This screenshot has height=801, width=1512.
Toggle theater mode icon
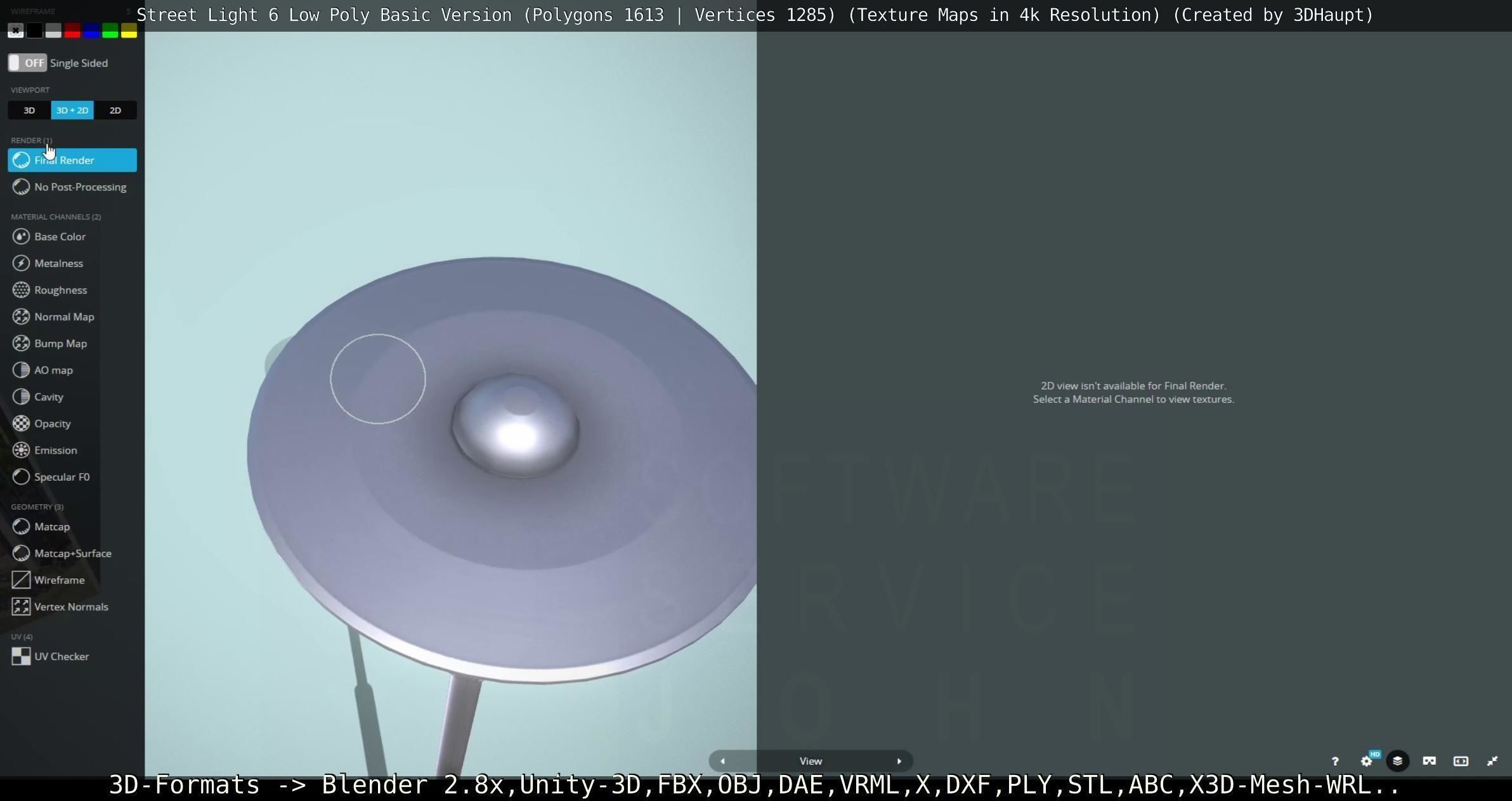pos(1461,761)
